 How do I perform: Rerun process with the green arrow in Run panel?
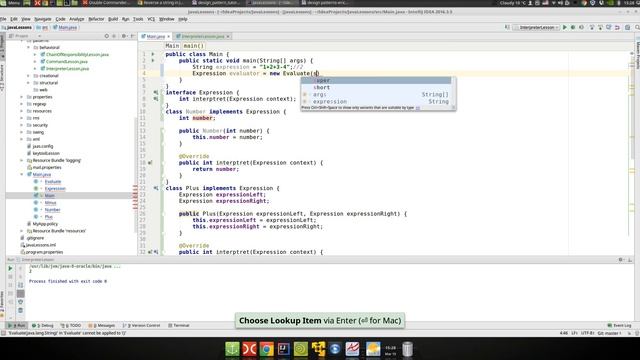pyautogui.click(x=10, y=268)
